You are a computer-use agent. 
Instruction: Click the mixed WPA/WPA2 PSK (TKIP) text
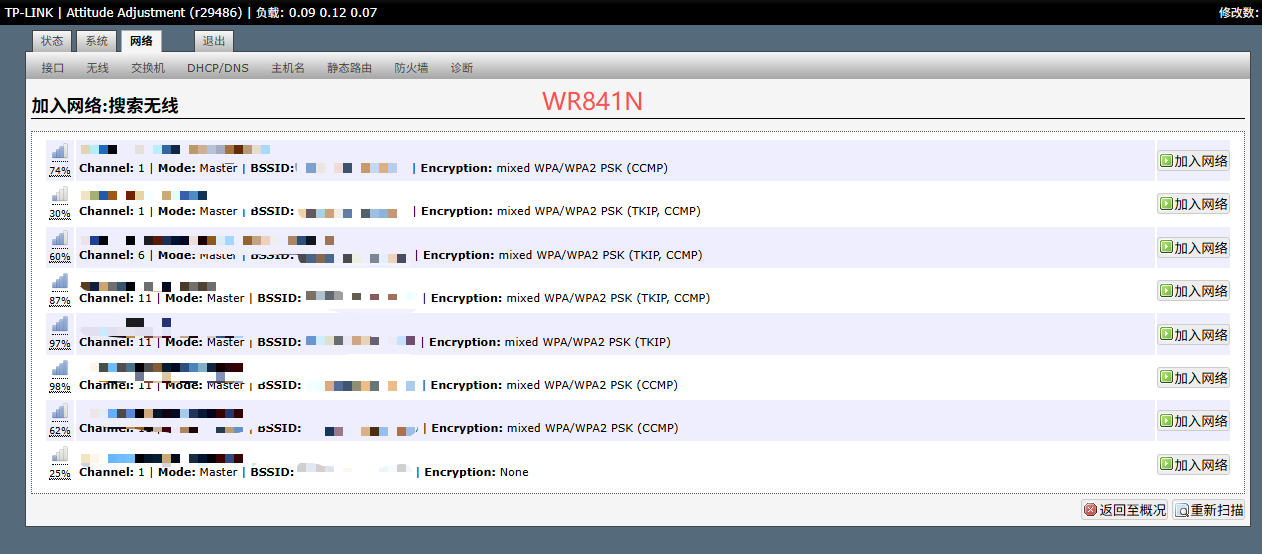(587, 342)
